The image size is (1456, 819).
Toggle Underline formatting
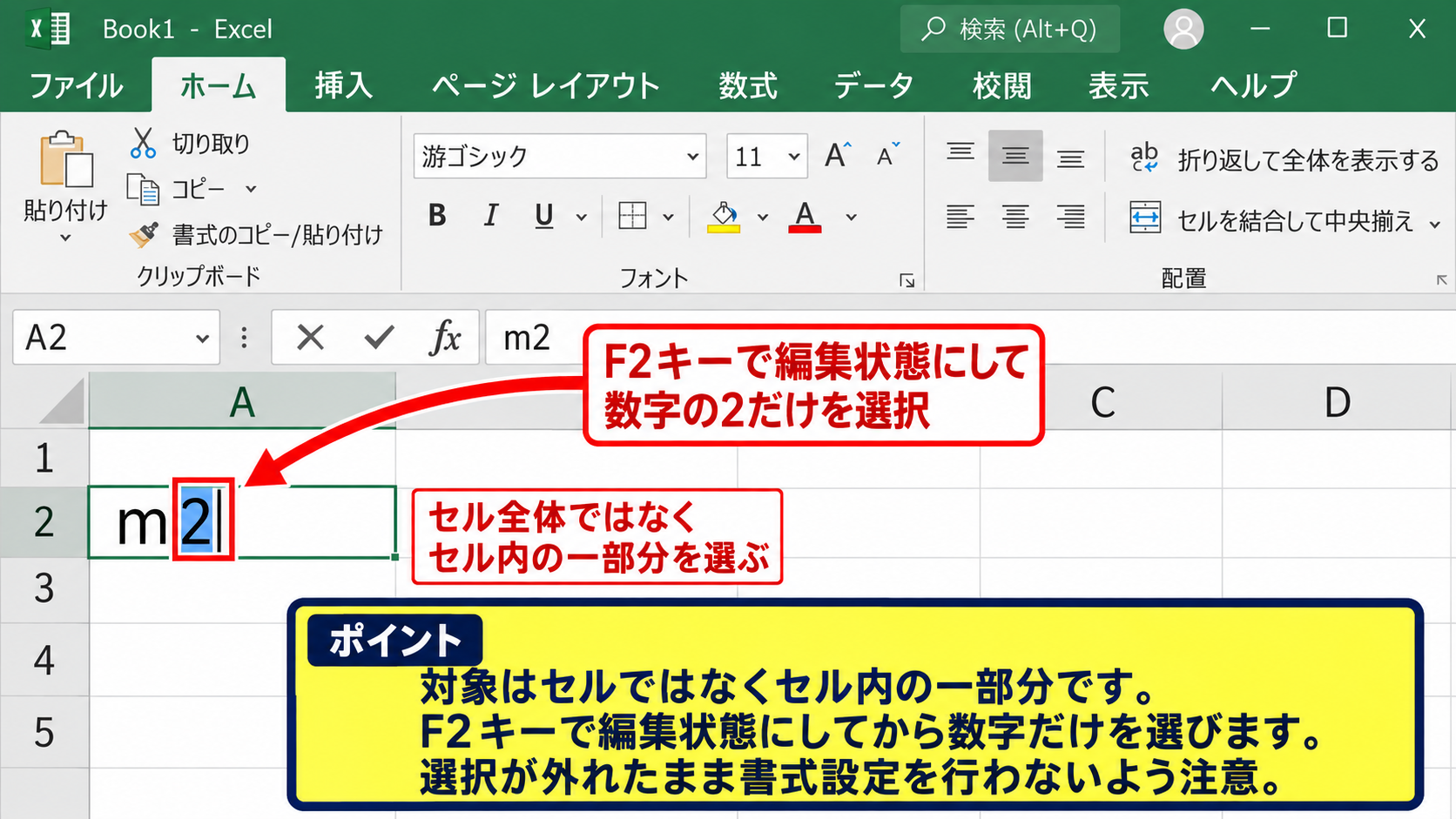544,216
